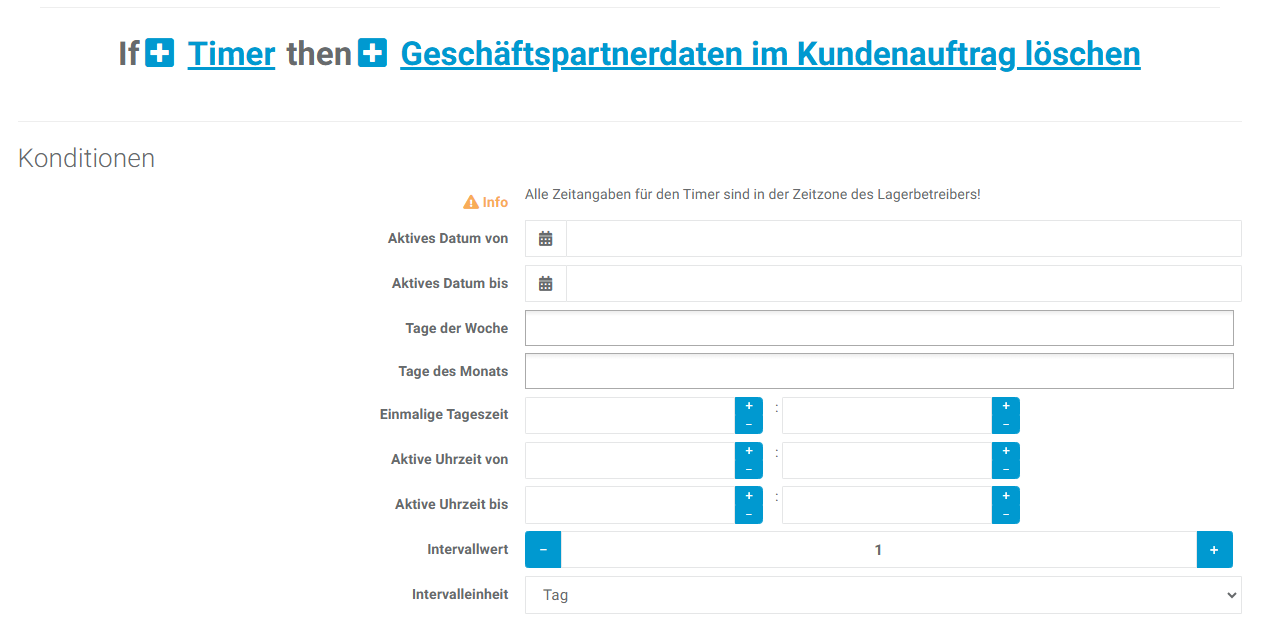Image resolution: width=1265 pixels, height=635 pixels.
Task: Increment Aktive Uhrzeit von hour
Action: coord(749,451)
